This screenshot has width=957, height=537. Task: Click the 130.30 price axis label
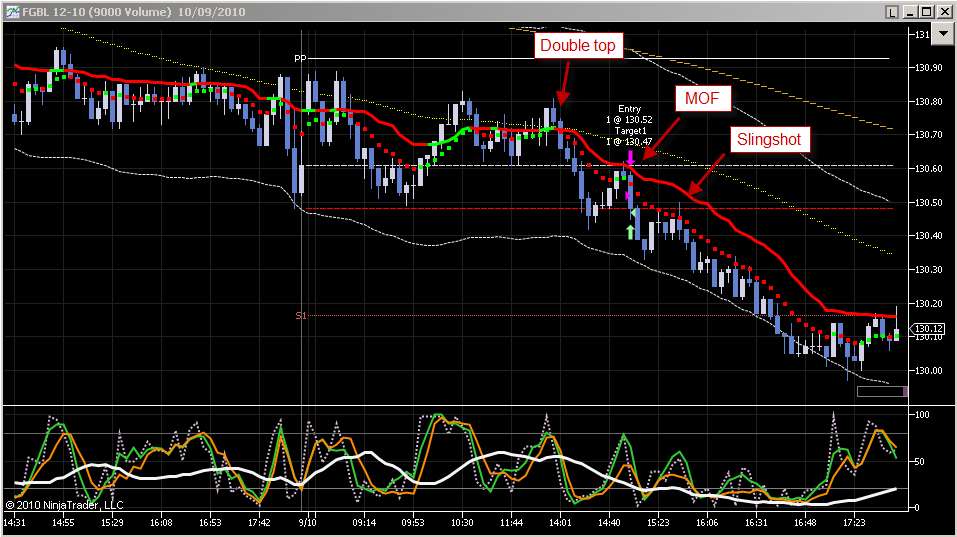pyautogui.click(x=928, y=269)
